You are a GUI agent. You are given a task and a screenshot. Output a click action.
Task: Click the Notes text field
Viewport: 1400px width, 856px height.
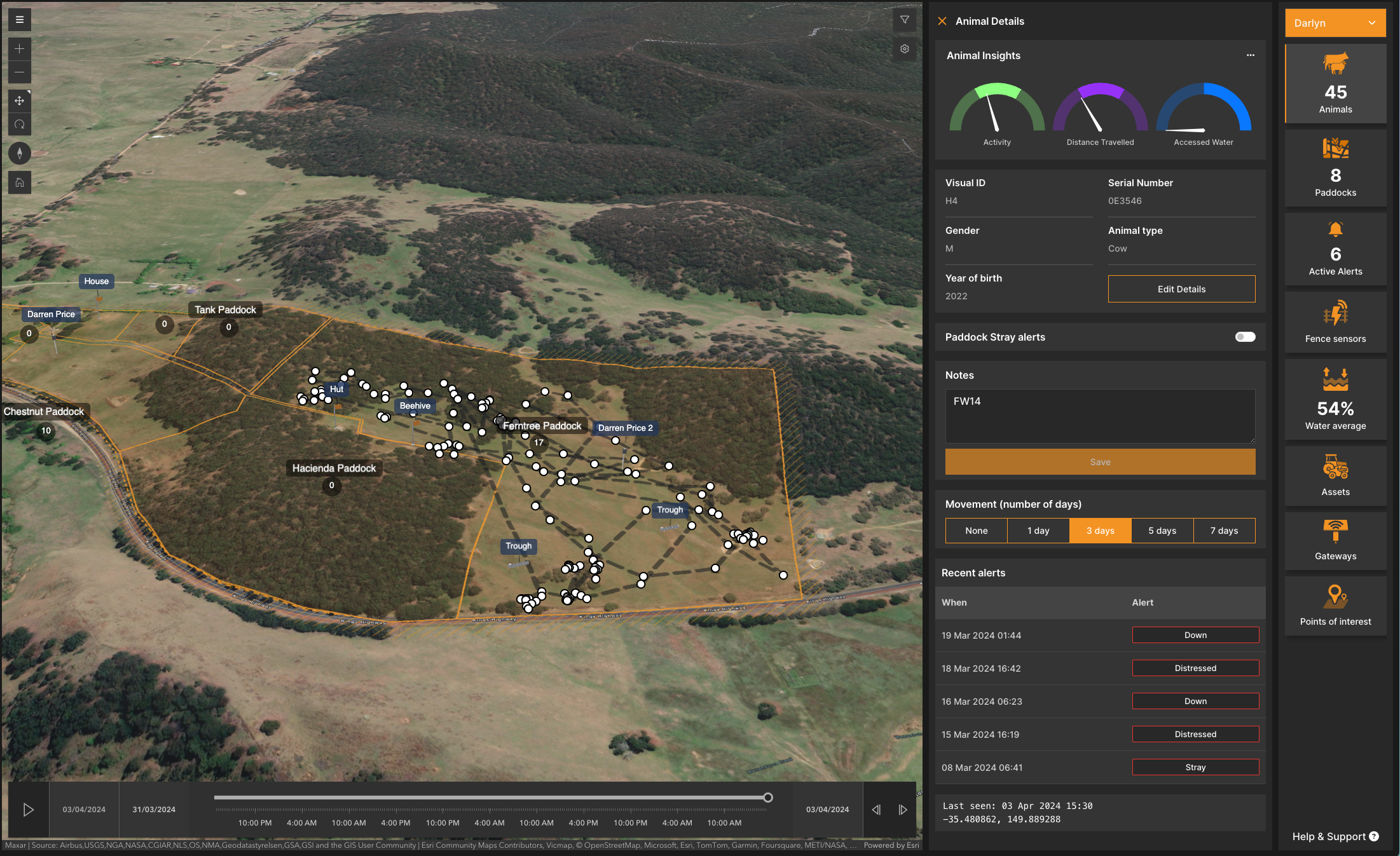click(1099, 416)
